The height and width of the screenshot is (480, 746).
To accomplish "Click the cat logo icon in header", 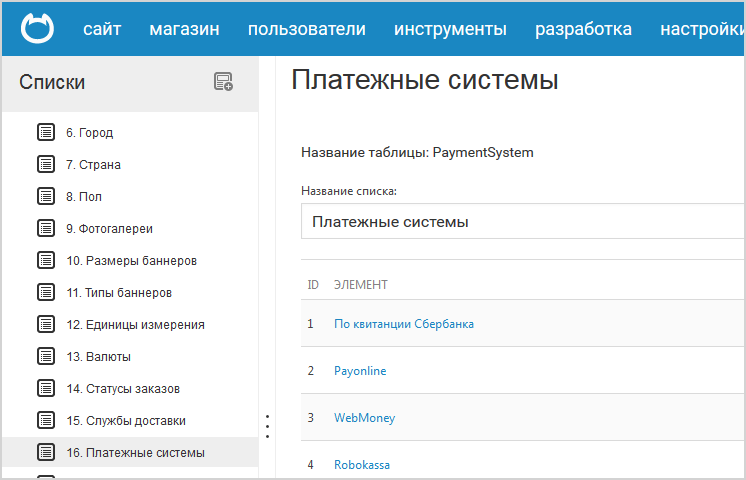I will point(36,28).
